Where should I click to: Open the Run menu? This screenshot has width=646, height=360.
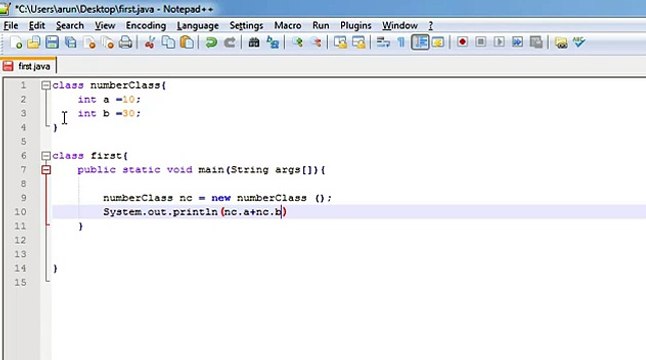(321, 26)
